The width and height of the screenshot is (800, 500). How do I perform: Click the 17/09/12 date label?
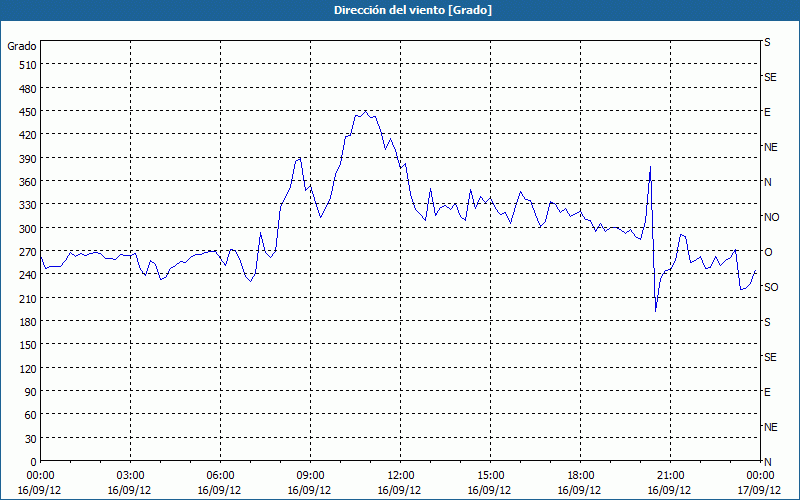click(760, 490)
